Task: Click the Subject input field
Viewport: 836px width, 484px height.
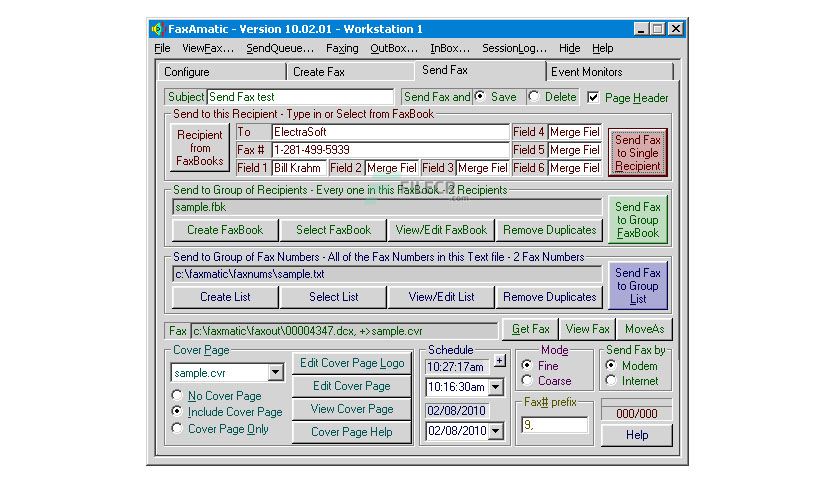Action: coord(300,97)
